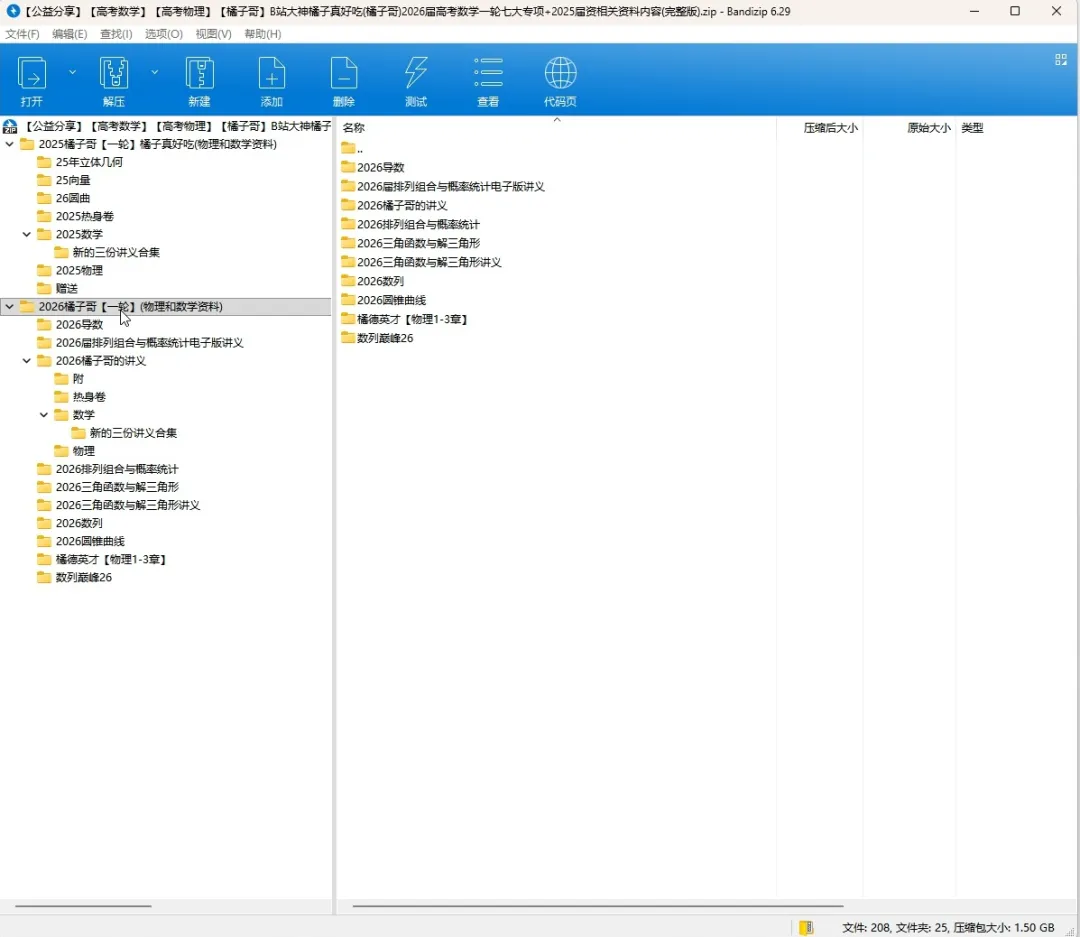
Task: Open the 帮助(H) menu
Action: tap(262, 34)
